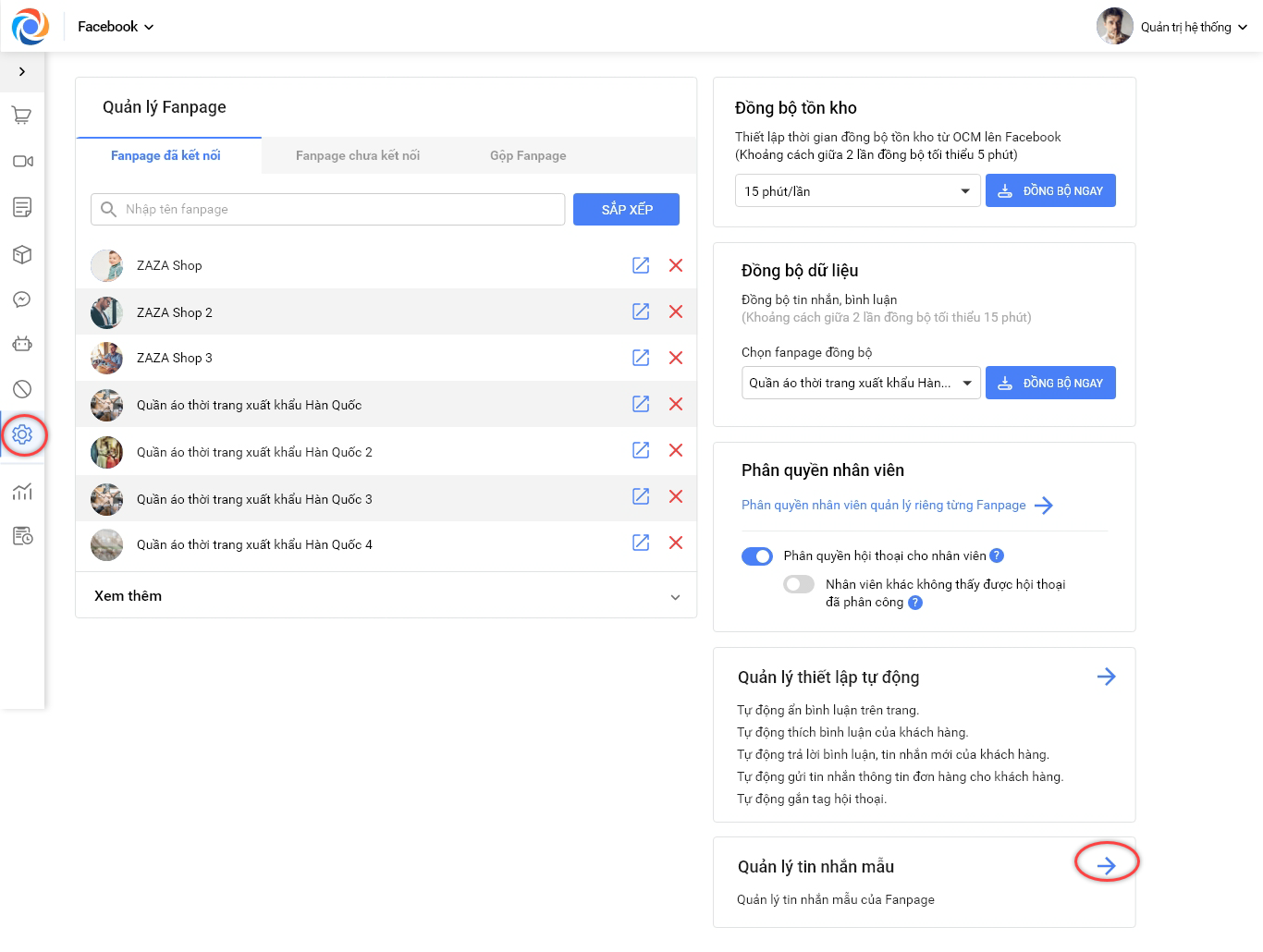The image size is (1263, 952).
Task: Open the settings gear in sidebar
Action: click(23, 434)
